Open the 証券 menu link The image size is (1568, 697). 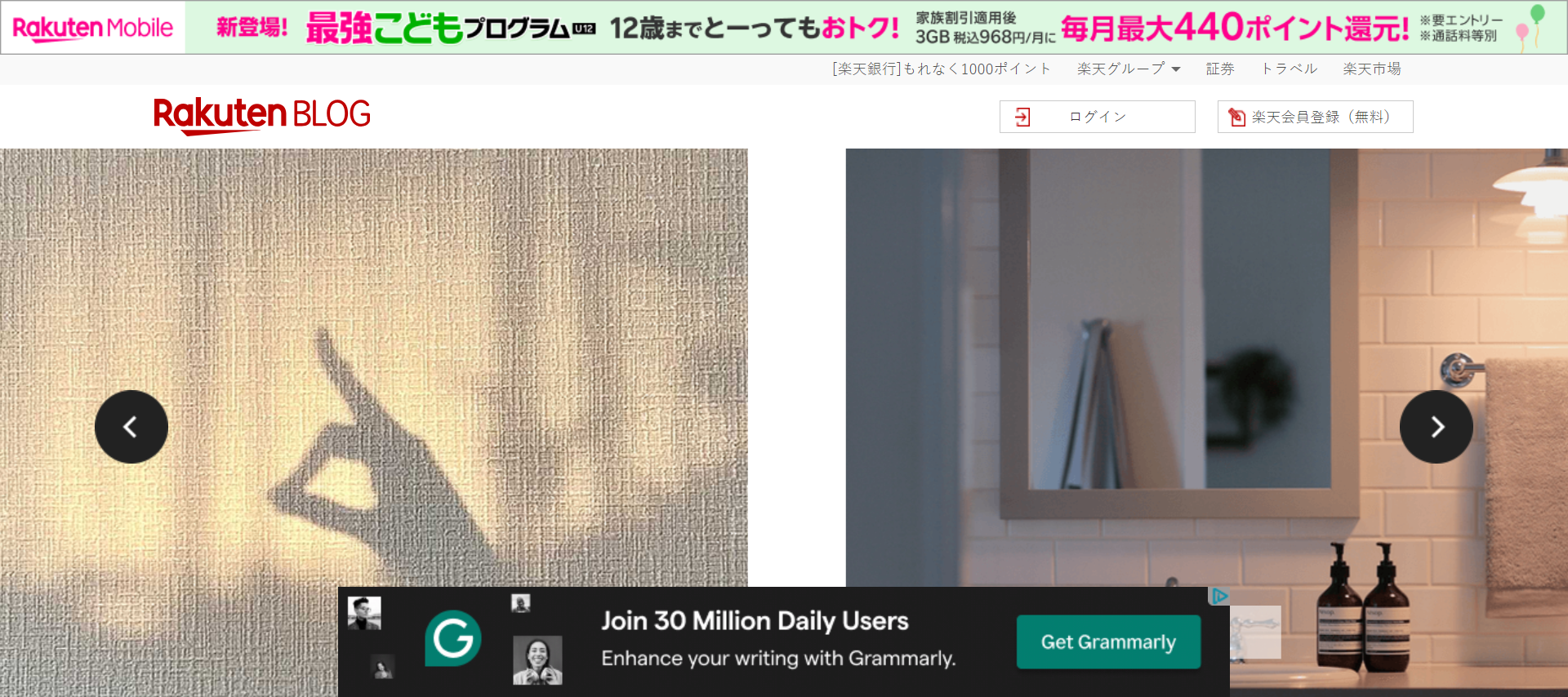click(x=1220, y=69)
